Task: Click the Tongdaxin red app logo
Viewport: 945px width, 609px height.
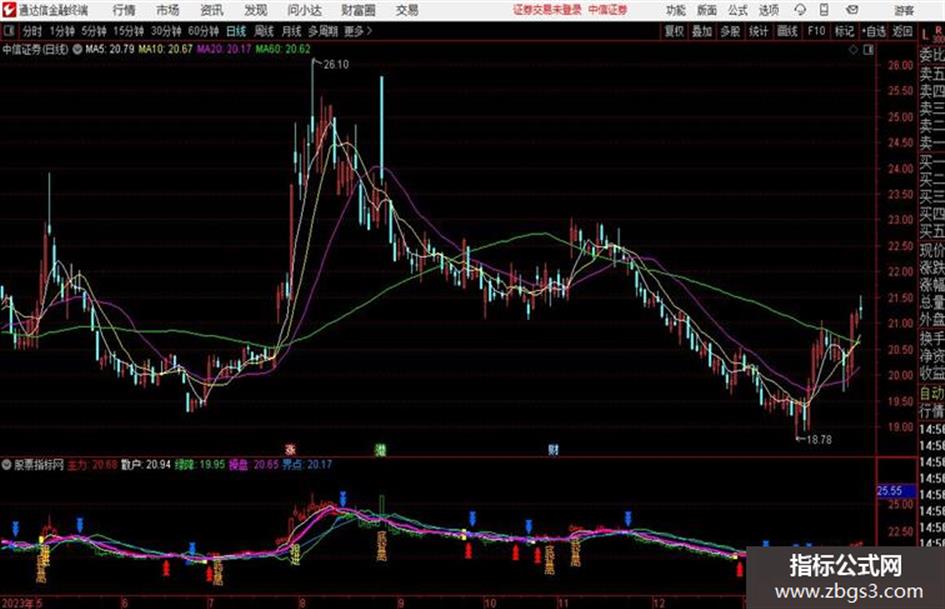Action: point(9,10)
